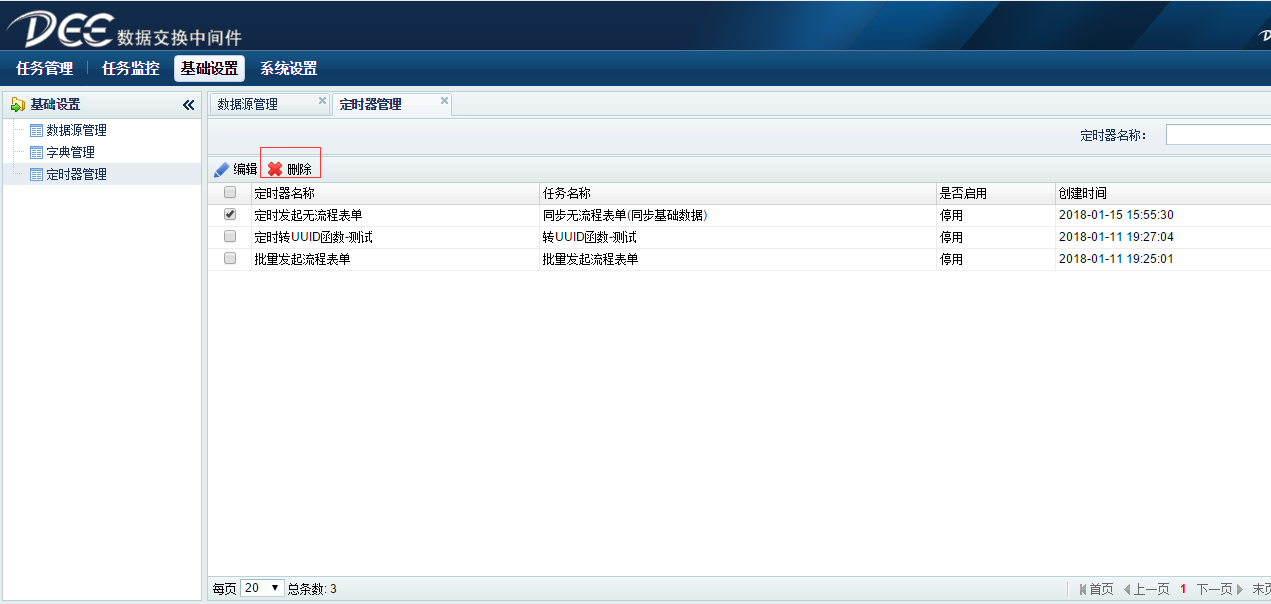Click the date 2018-01-15 15:55:30
1271x604 pixels.
(x=1116, y=215)
